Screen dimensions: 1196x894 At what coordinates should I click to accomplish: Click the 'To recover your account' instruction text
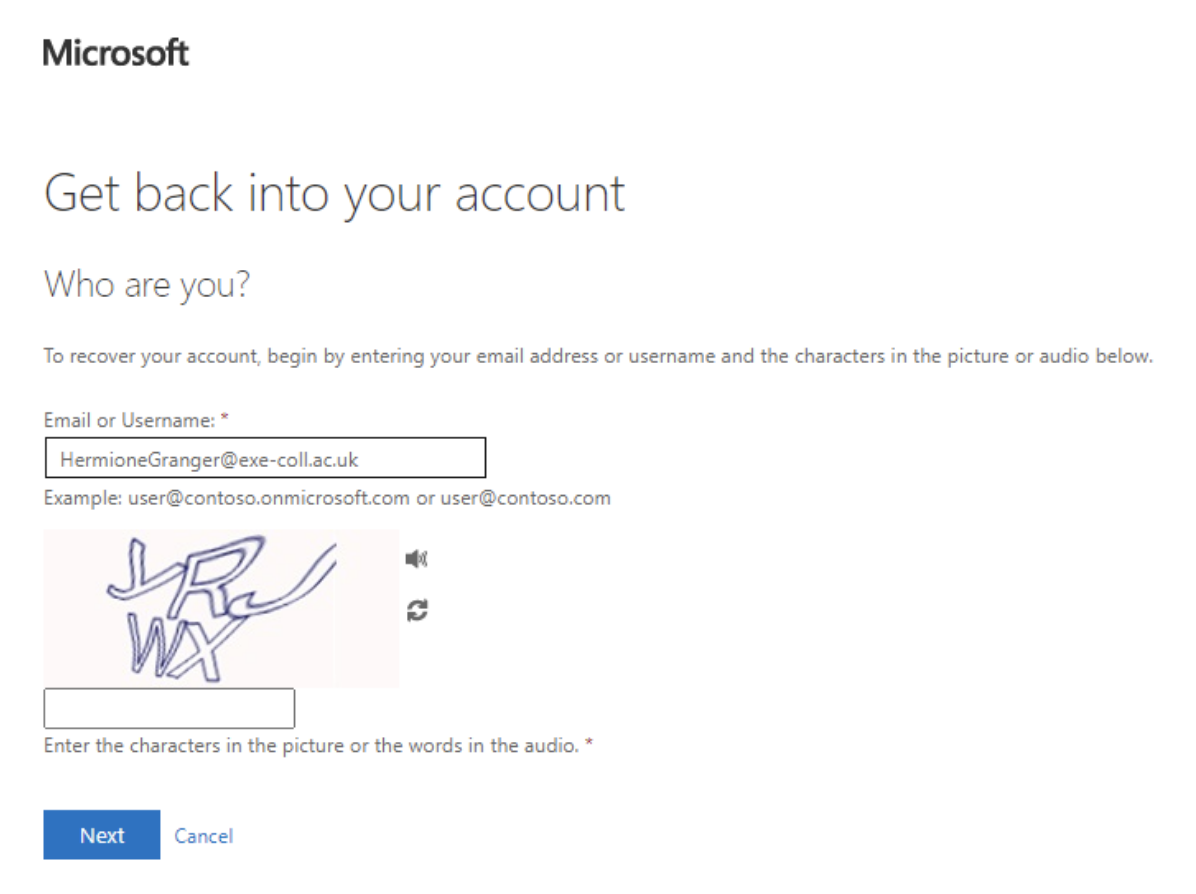598,356
